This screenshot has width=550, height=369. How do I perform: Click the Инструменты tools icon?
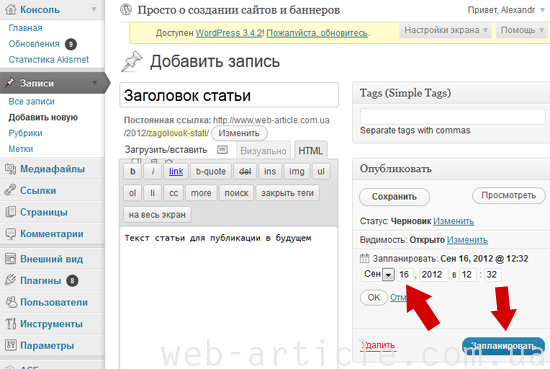coord(11,323)
